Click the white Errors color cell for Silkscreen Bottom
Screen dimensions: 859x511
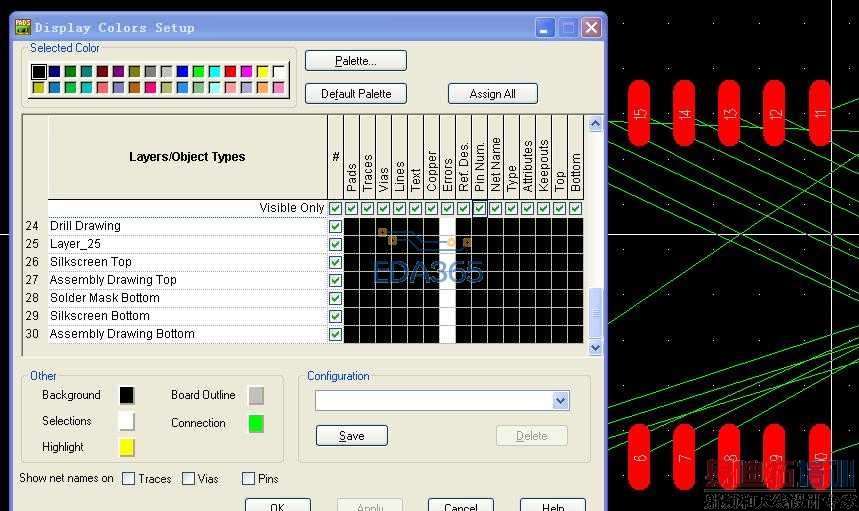tap(448, 317)
